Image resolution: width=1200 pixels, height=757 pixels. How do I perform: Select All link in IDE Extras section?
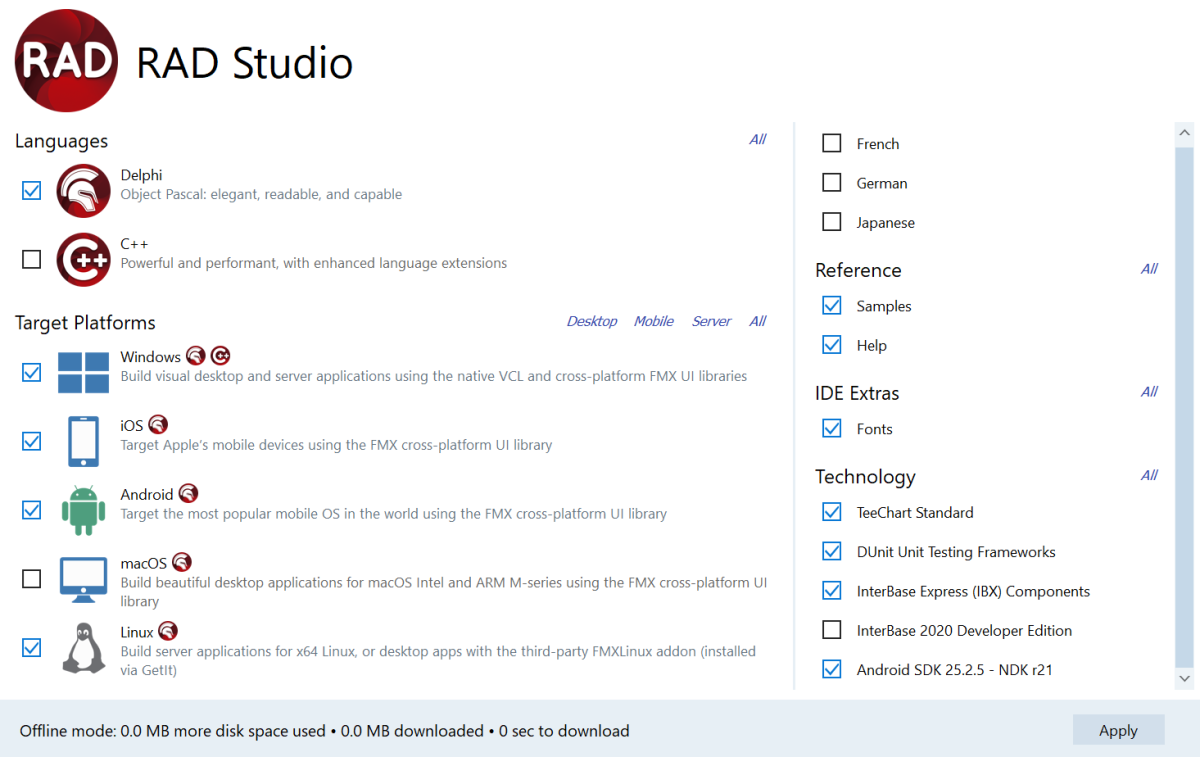point(1150,391)
